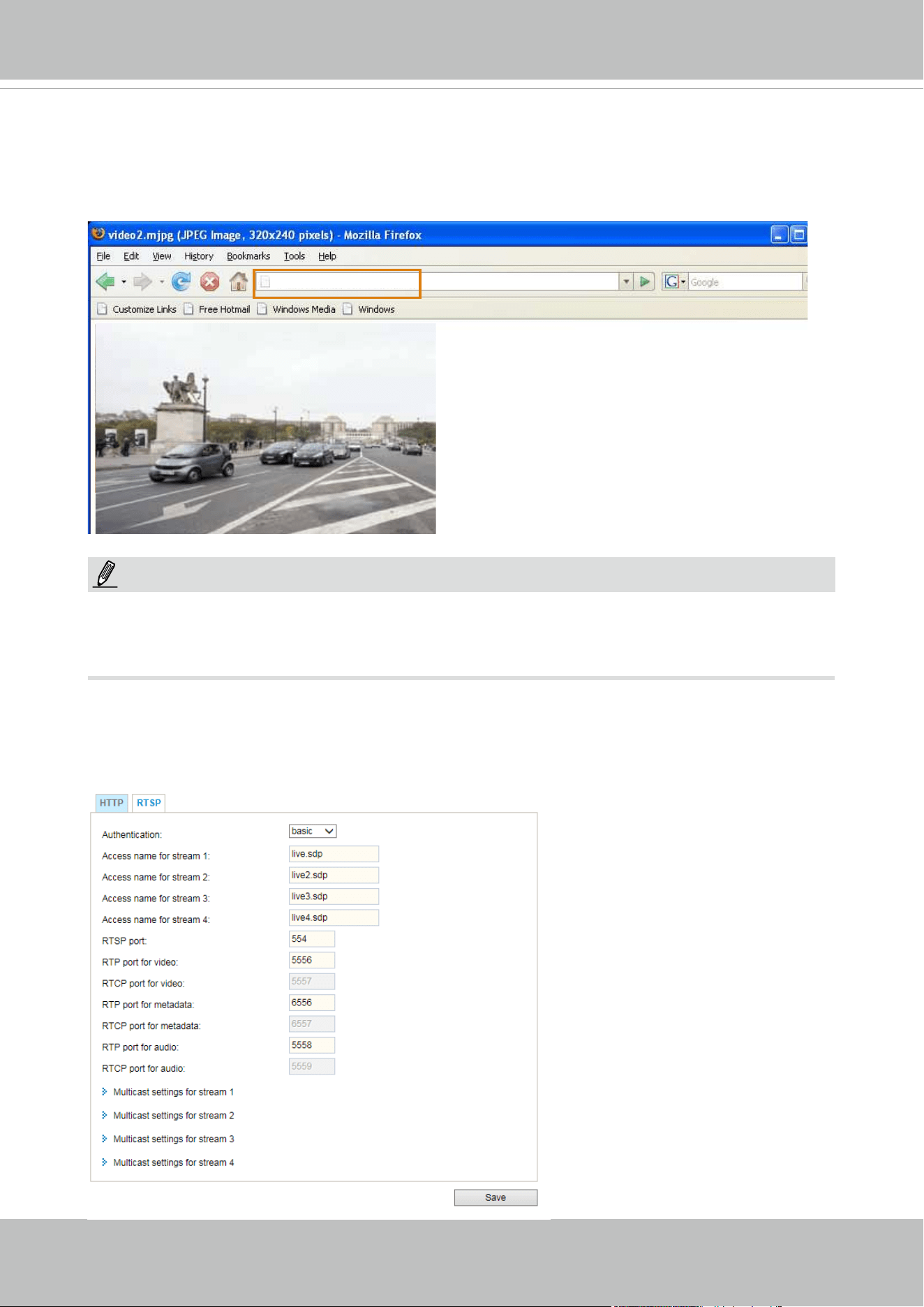Open the Forward history dropdown arrow
This screenshot has height=1307, width=924.
[161, 282]
